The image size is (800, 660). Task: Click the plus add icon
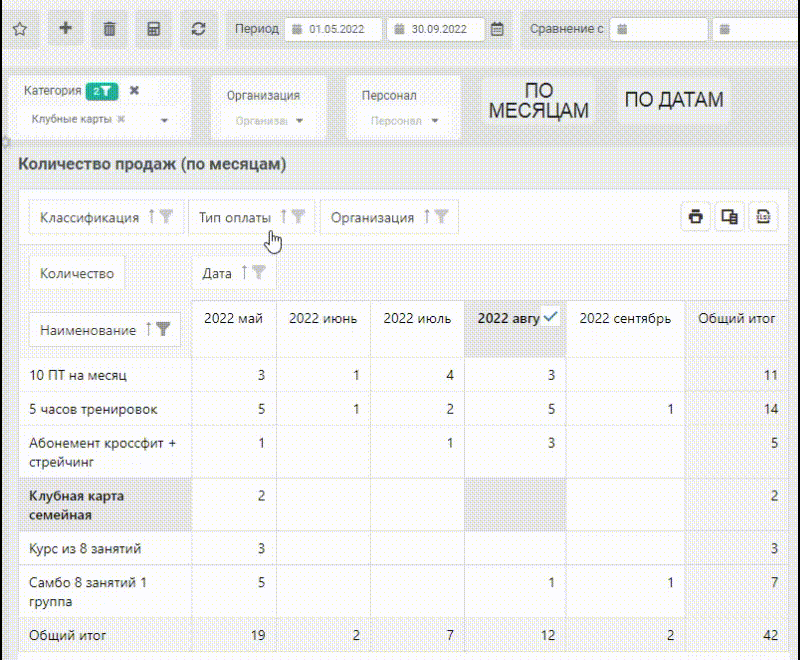point(65,29)
